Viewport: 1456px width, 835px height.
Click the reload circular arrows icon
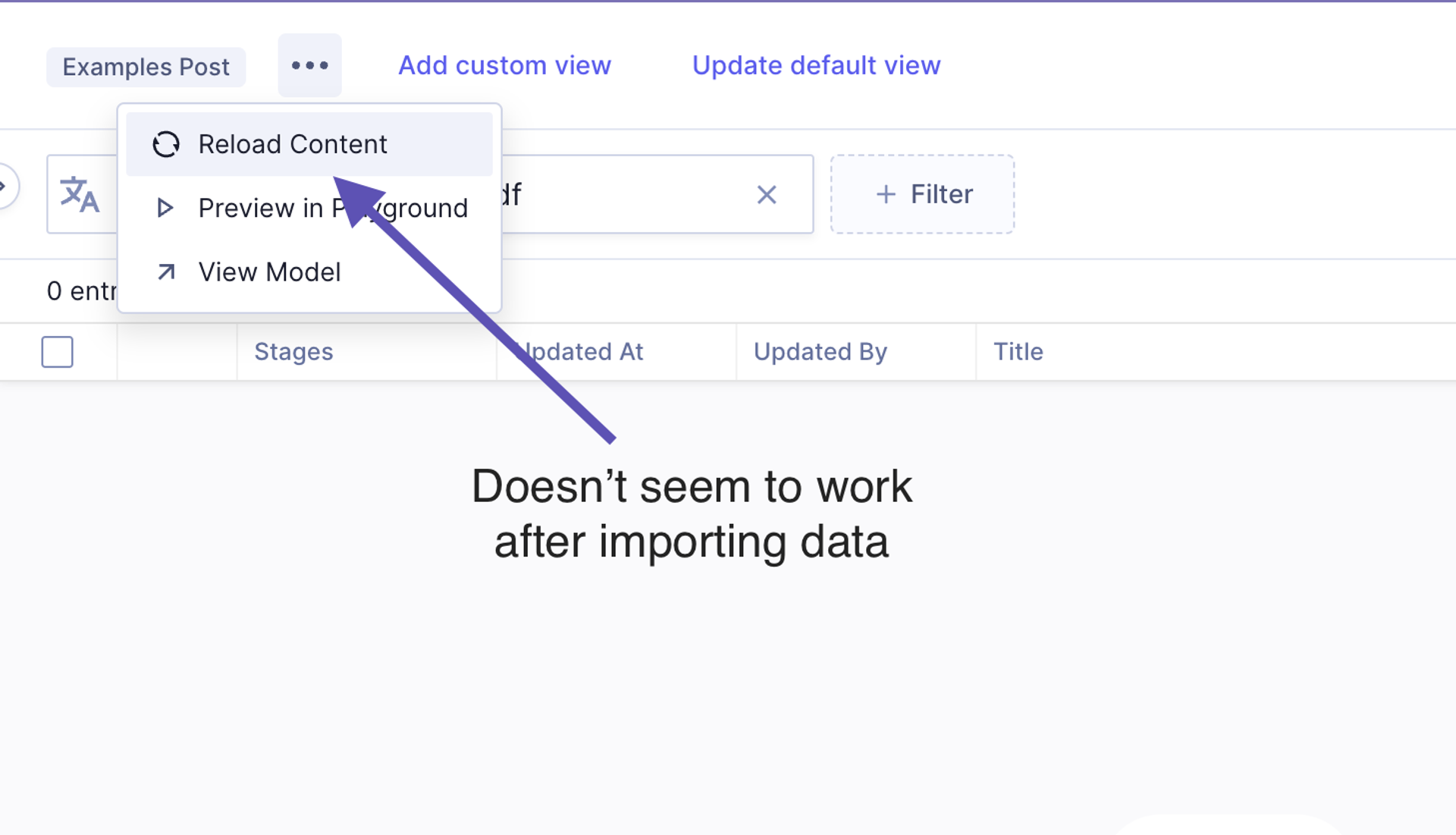click(165, 144)
